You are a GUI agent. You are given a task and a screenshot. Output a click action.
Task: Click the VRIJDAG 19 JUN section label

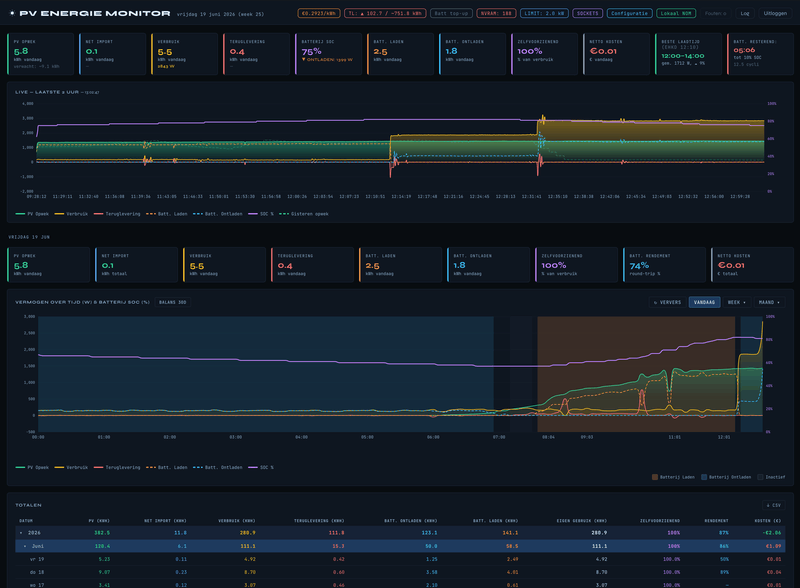[29, 237]
